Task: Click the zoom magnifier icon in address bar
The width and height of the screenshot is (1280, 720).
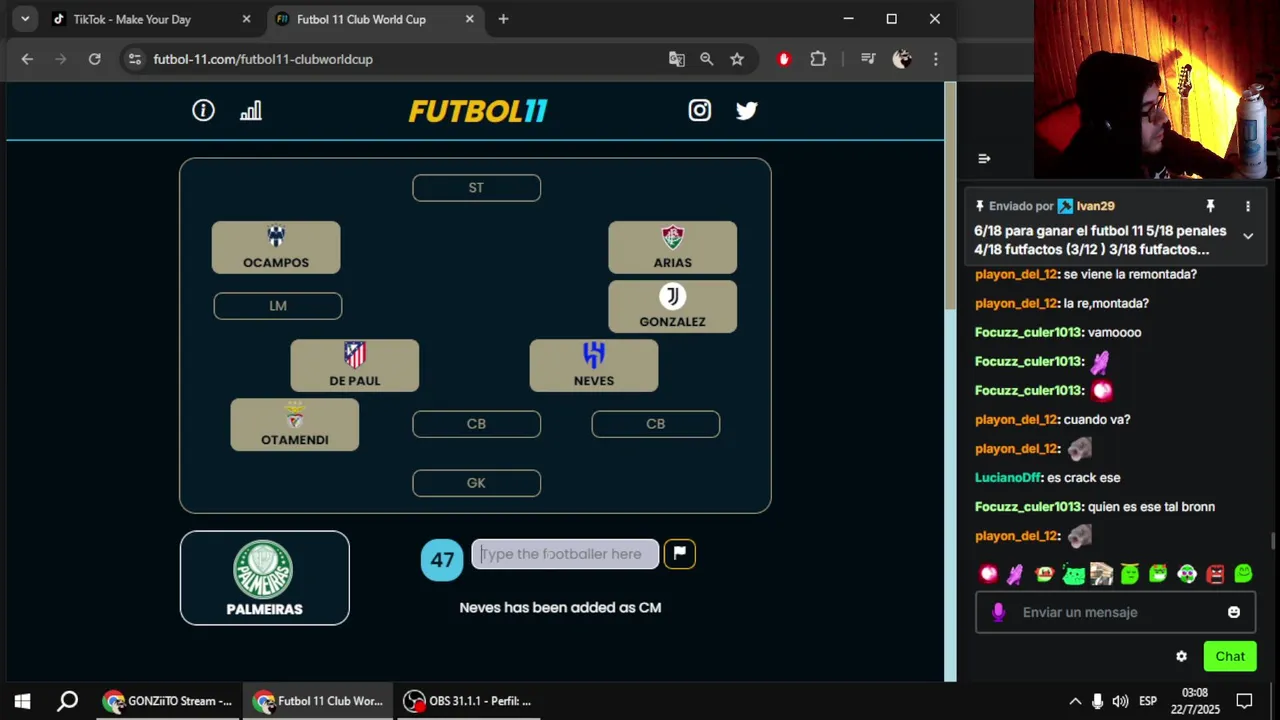Action: point(707,59)
